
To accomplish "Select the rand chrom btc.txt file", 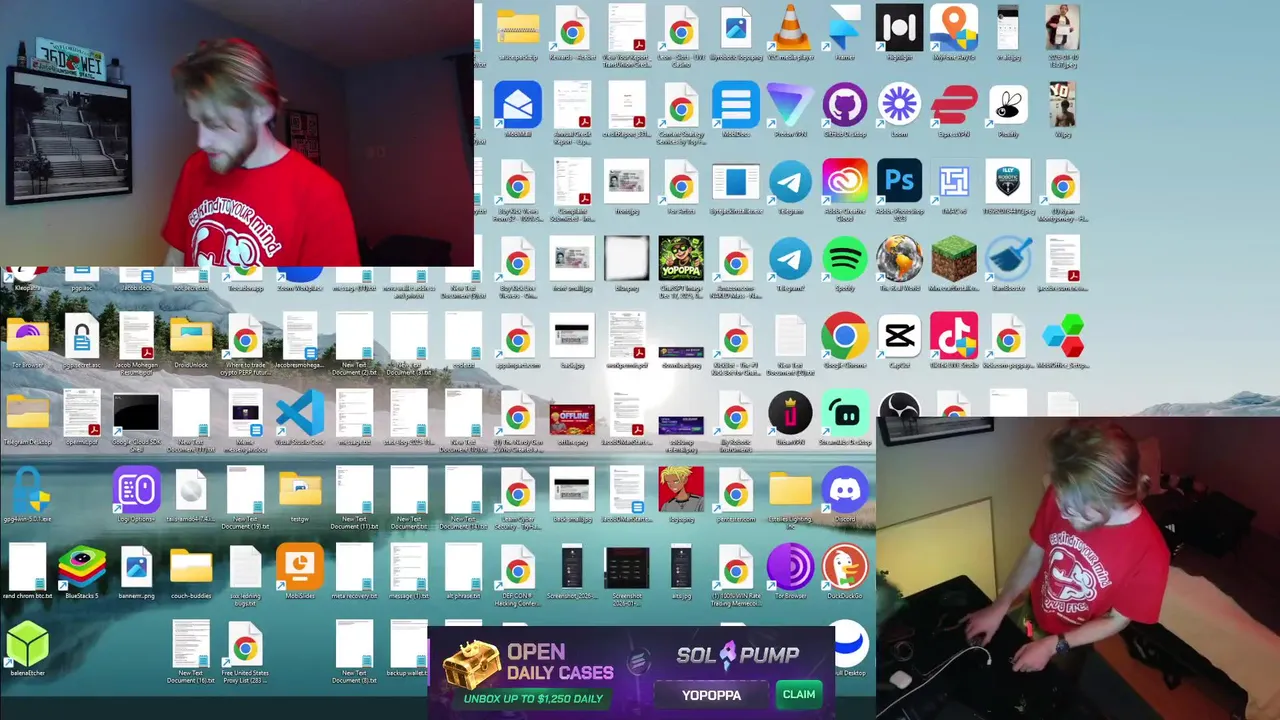I will click(x=27, y=567).
